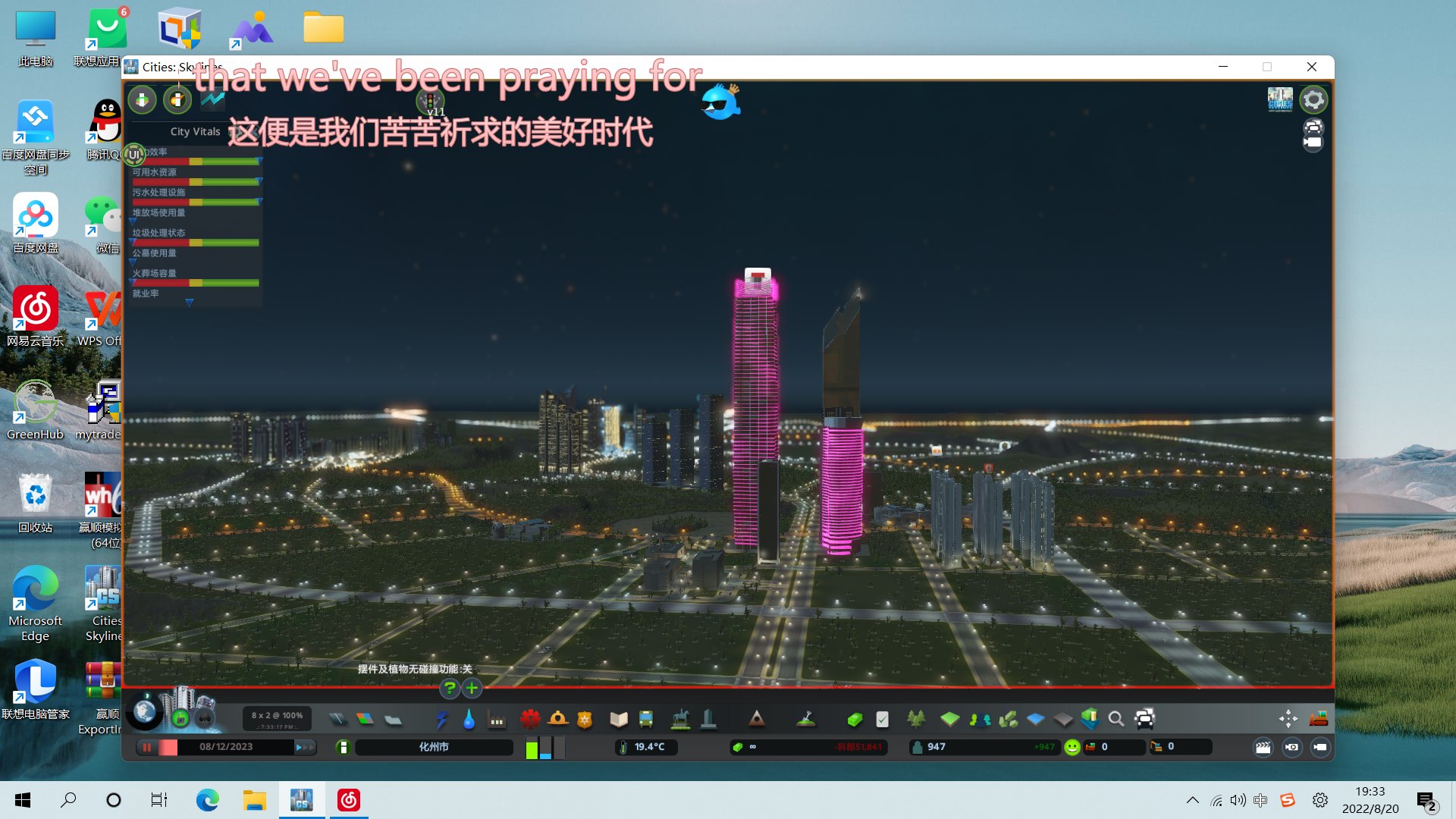
Task: Open the traffic vehicles tool icon
Action: coord(1144,719)
